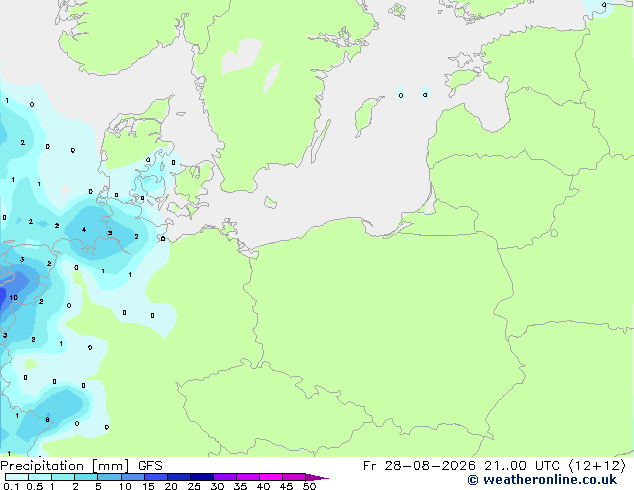Select the 30–35 mm purple legend swatch
634x490 pixels.
225,477
